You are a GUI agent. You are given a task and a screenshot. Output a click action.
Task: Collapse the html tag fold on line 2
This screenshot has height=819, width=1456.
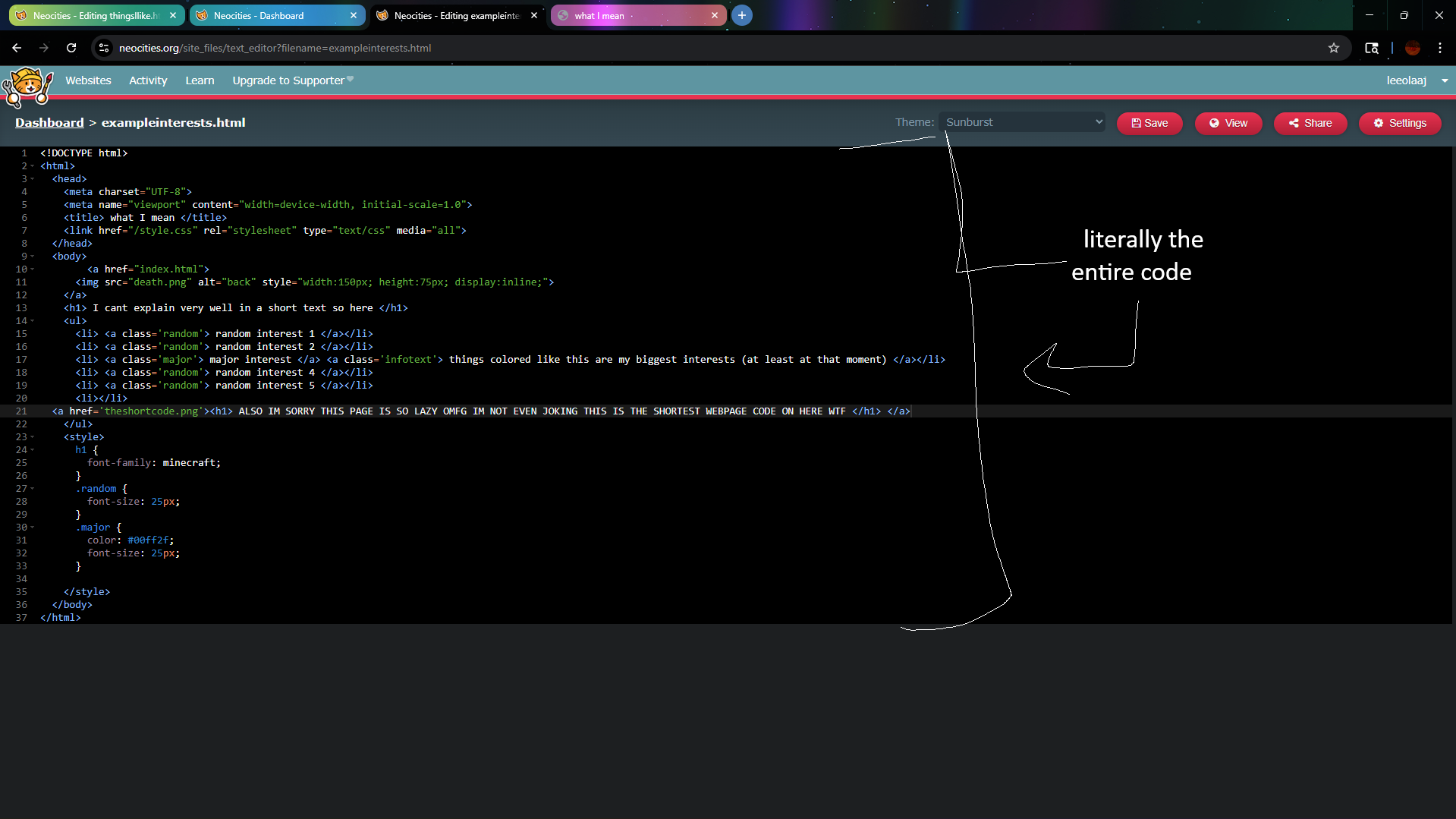(x=33, y=166)
